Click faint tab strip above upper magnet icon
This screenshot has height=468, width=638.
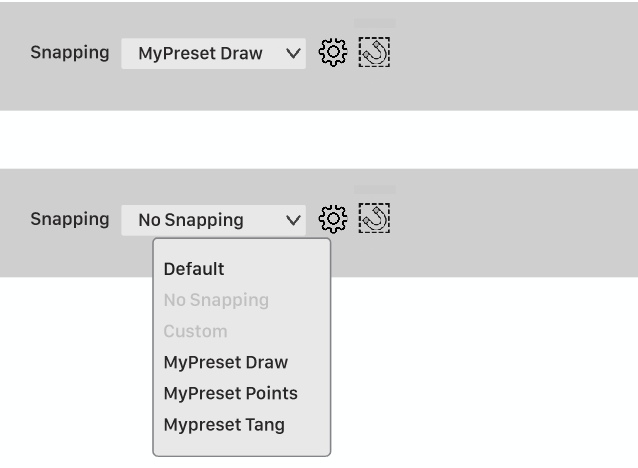(374, 23)
